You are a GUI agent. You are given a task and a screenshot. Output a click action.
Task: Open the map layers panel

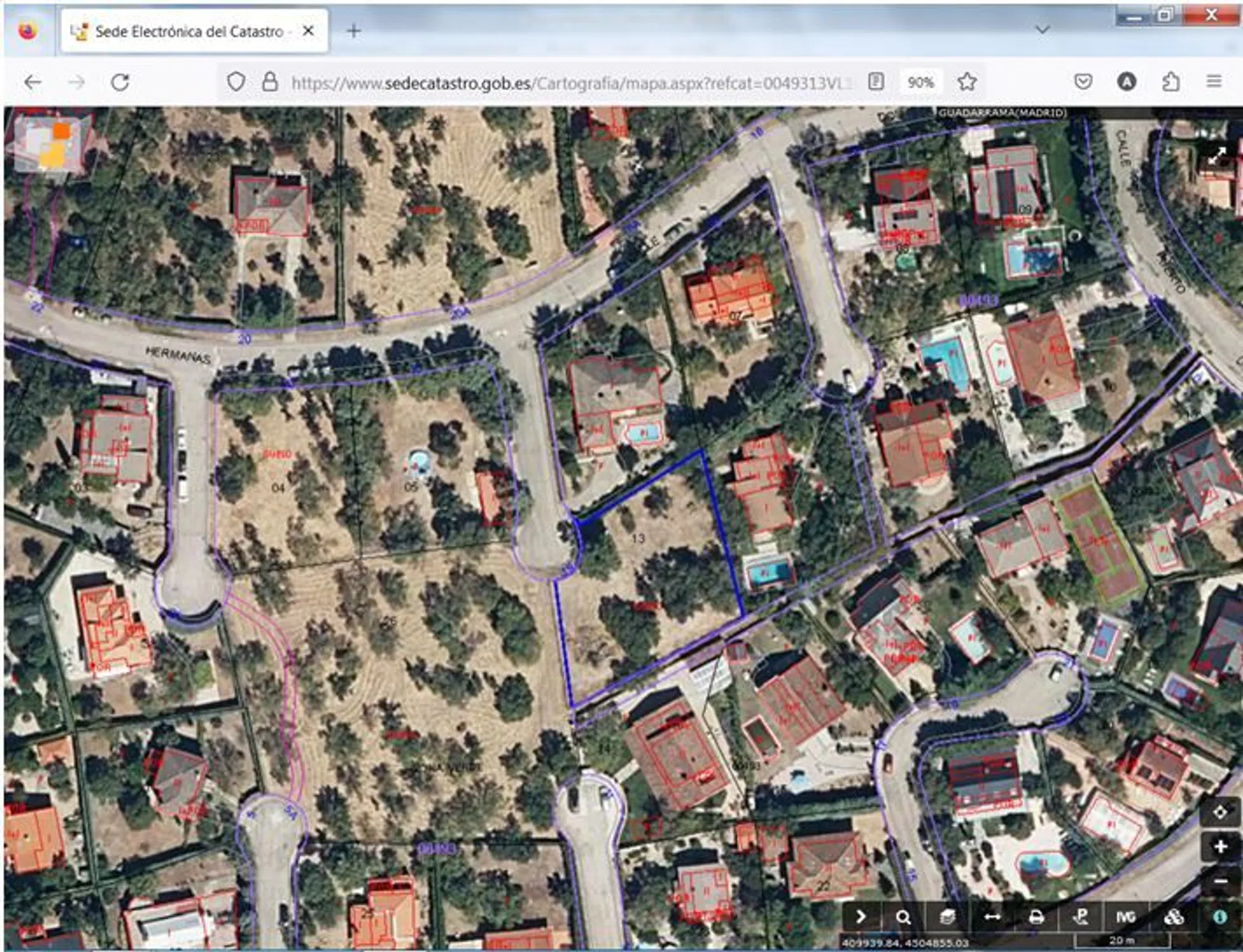click(947, 917)
